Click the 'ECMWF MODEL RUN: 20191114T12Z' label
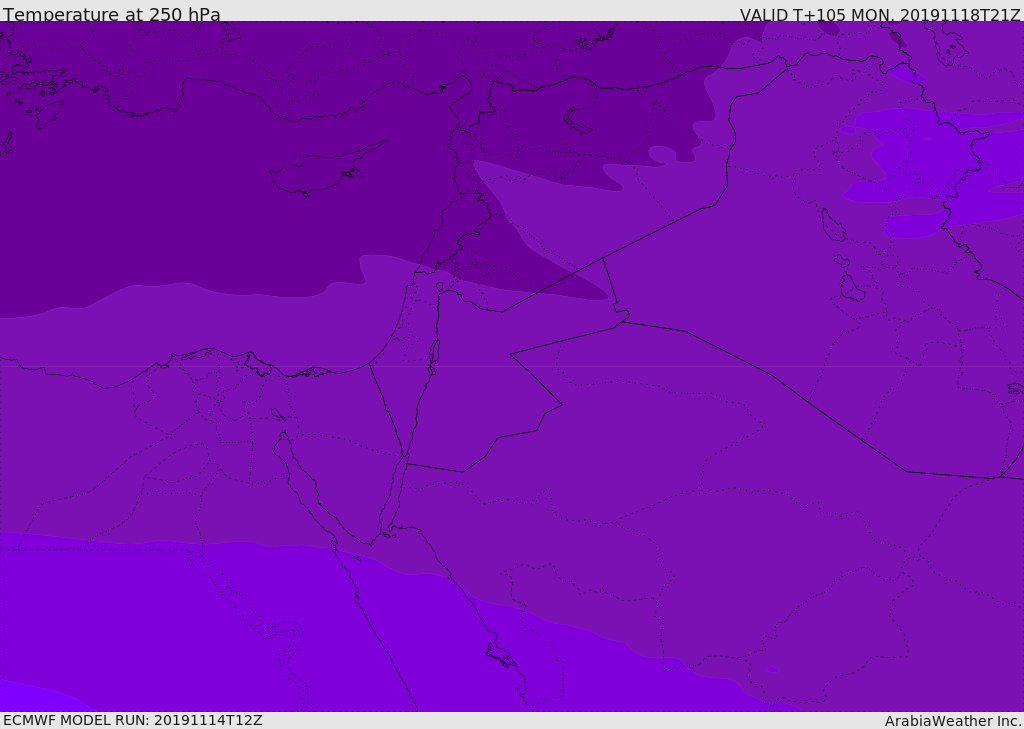Screen dimensions: 1024x729 pyautogui.click(x=133, y=720)
